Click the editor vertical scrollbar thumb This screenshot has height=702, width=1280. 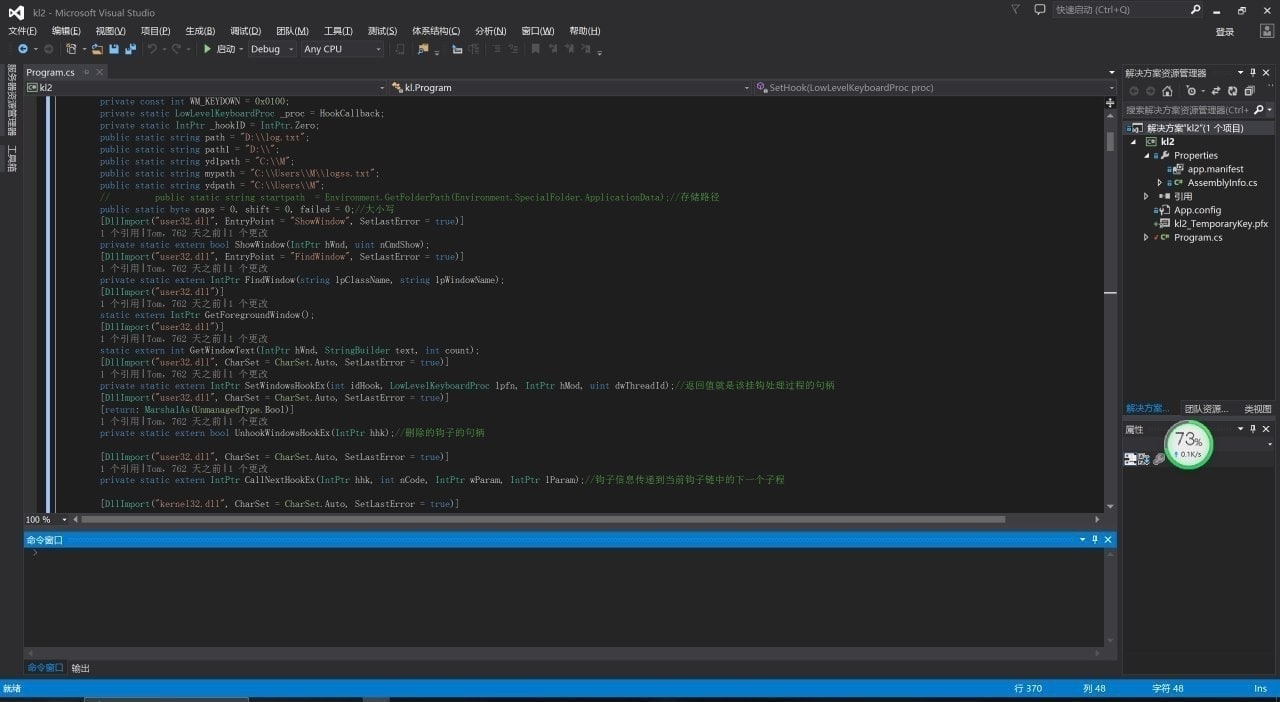point(1110,141)
